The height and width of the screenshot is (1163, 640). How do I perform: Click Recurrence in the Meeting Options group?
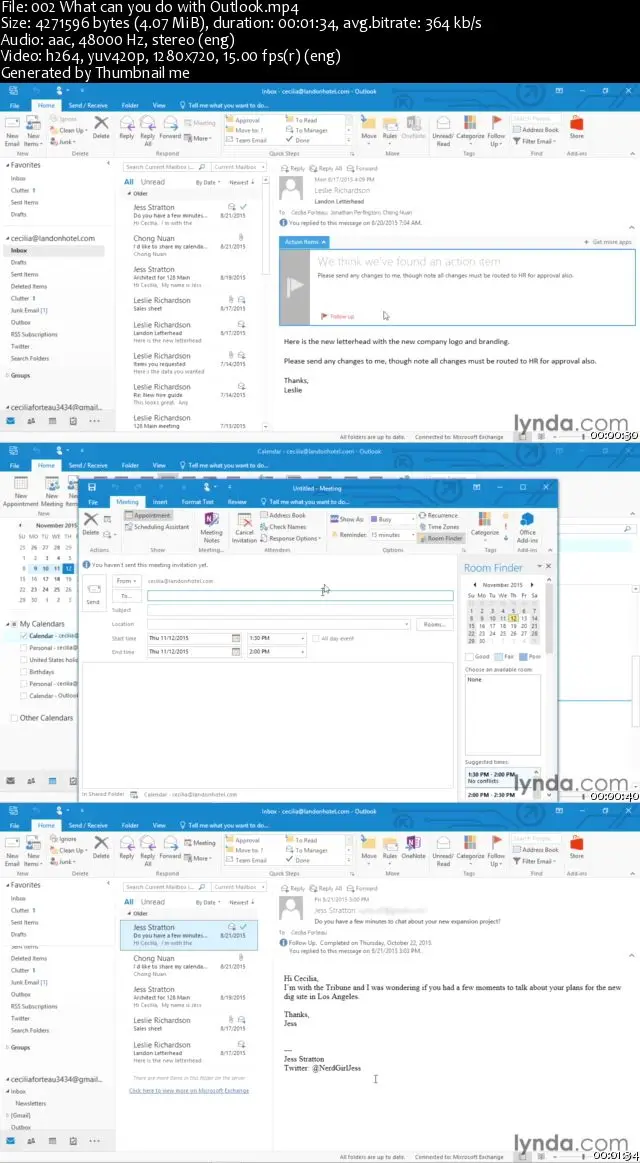click(438, 515)
